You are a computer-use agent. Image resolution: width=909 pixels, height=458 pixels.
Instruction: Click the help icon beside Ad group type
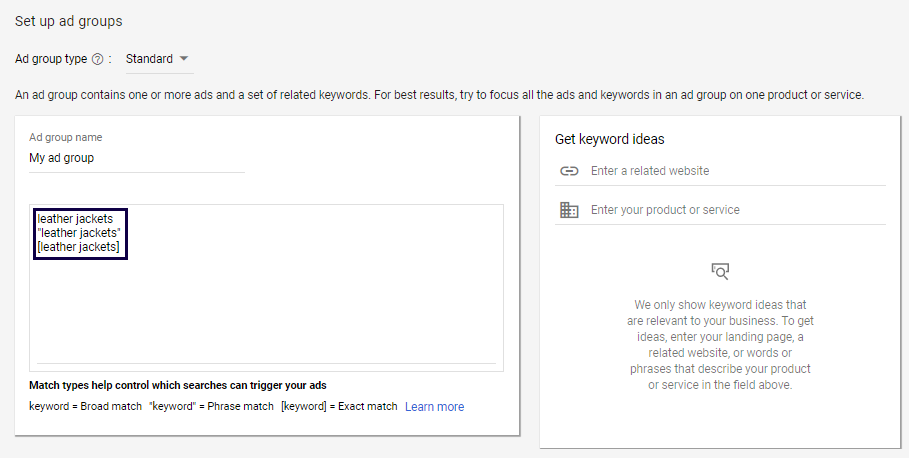[98, 59]
